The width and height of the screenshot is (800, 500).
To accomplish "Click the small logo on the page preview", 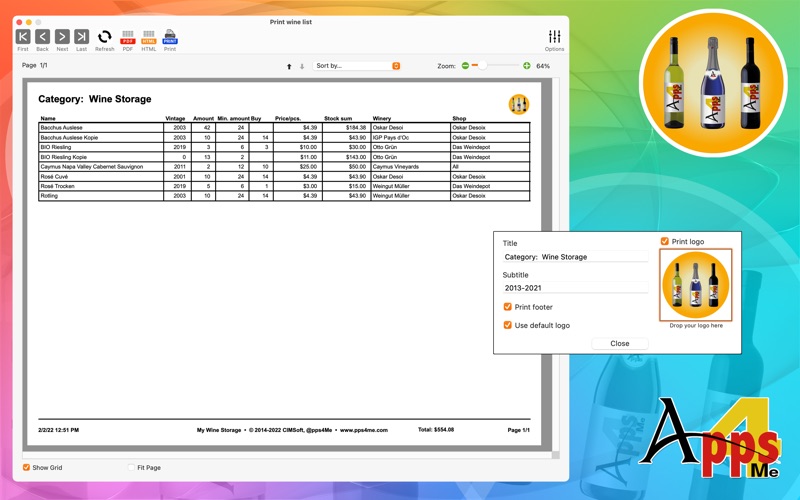I will click(x=519, y=104).
